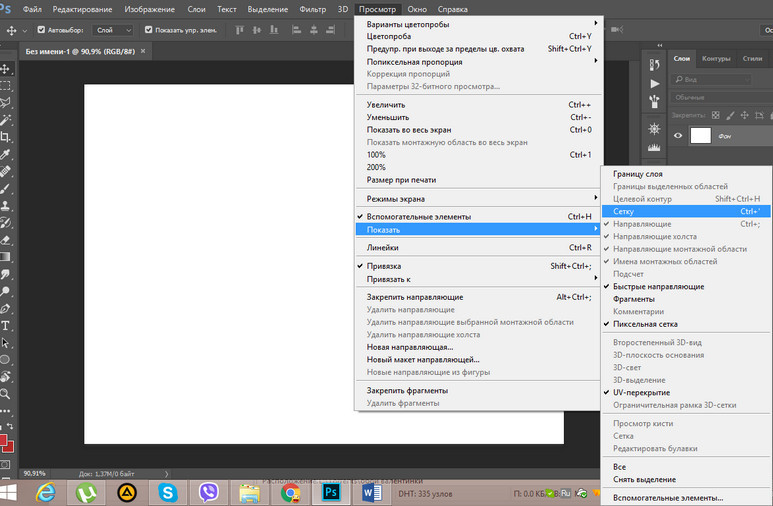Viewport: 773px width, 506px height.
Task: Click Показать во весь экран item
Action: (x=478, y=130)
